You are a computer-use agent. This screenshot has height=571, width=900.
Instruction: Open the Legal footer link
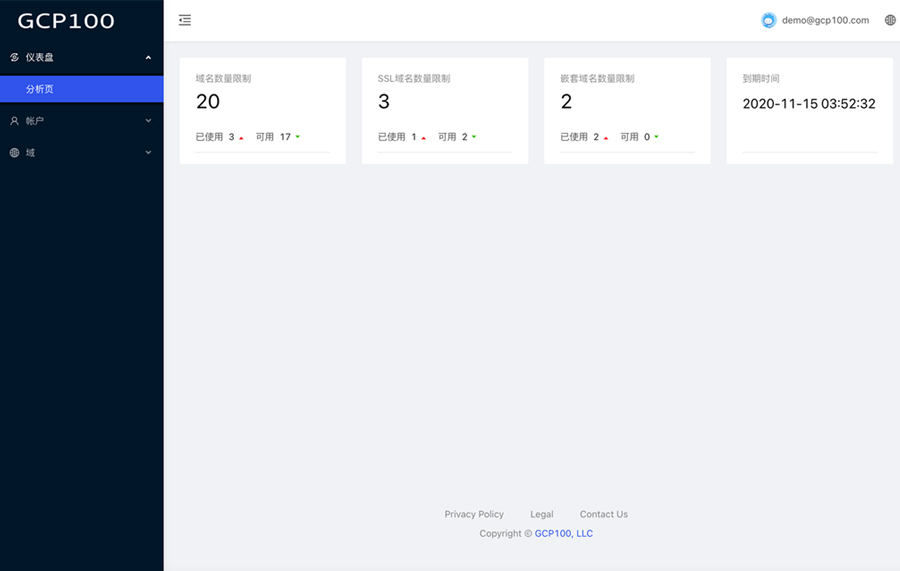coord(541,514)
